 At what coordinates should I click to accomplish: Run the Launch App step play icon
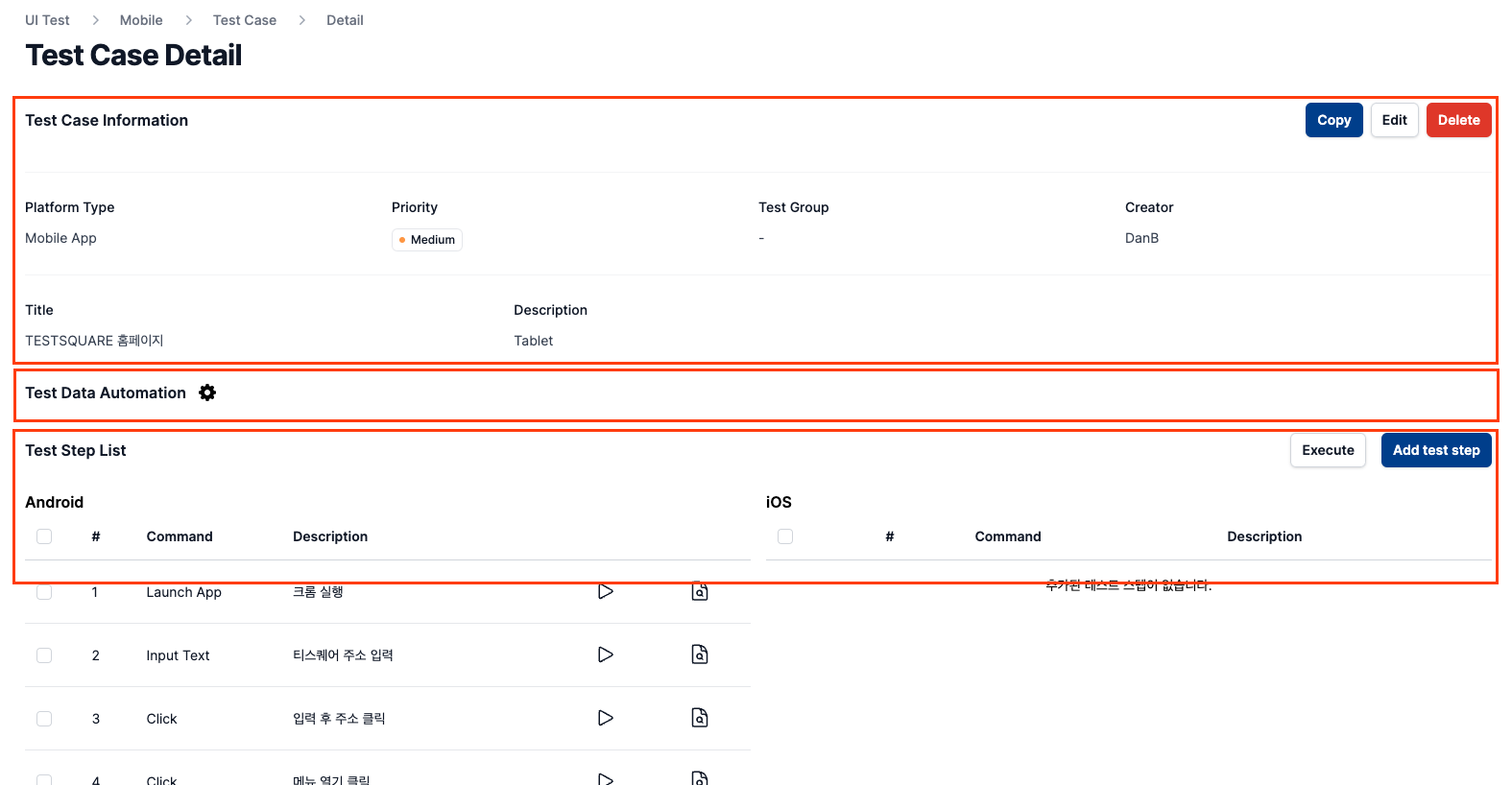606,591
